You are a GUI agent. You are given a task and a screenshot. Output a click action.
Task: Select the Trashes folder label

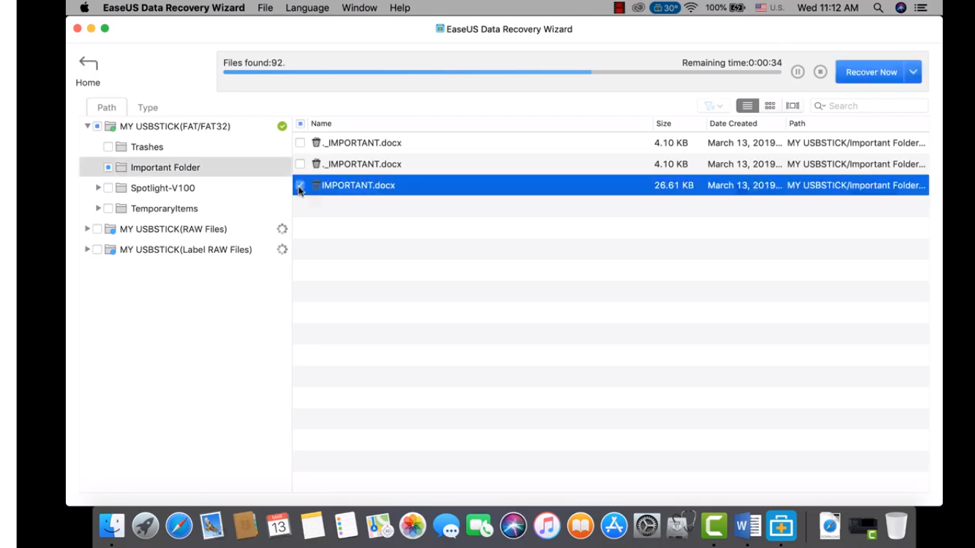click(x=147, y=147)
